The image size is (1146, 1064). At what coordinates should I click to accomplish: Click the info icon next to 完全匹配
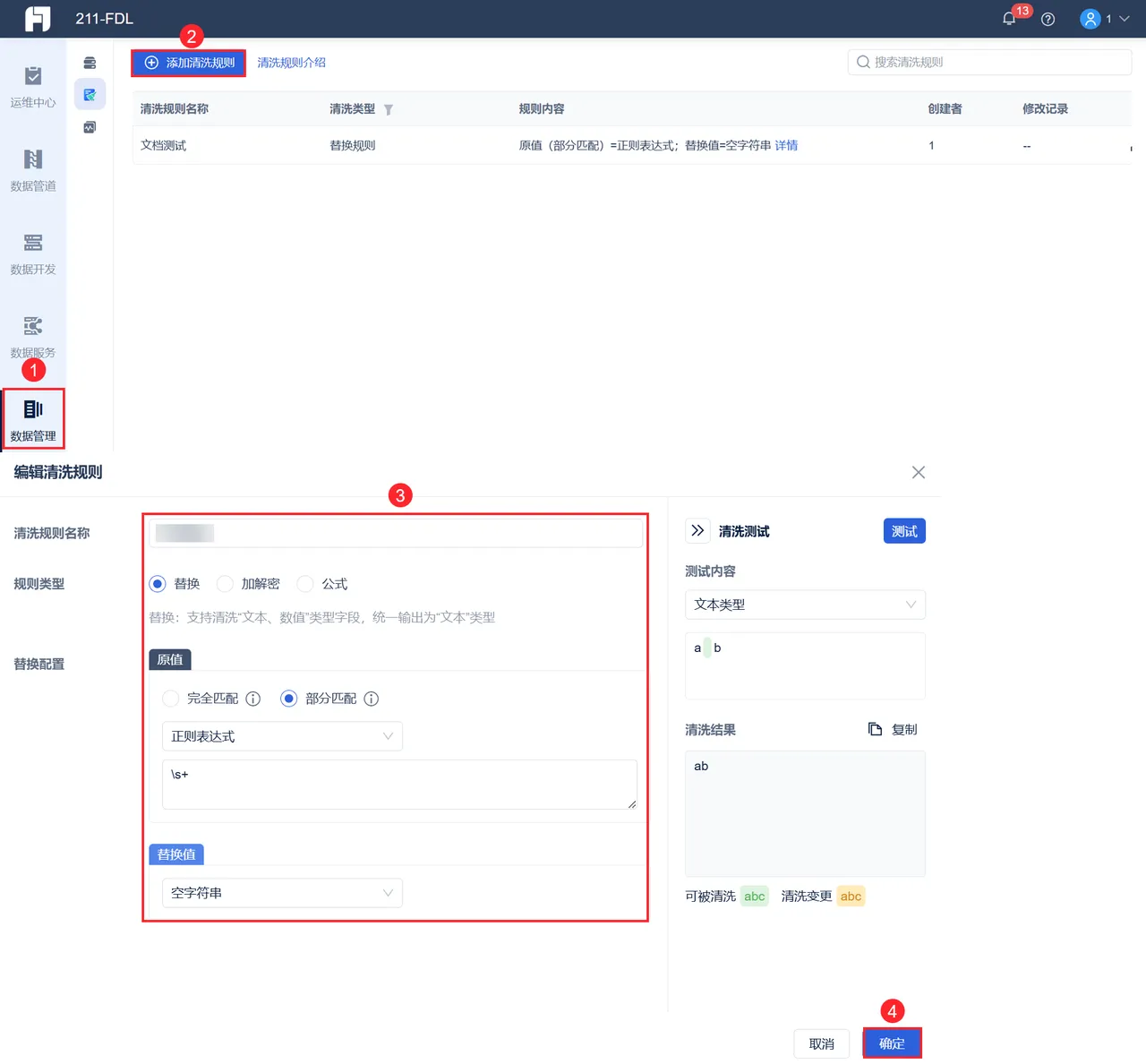253,699
